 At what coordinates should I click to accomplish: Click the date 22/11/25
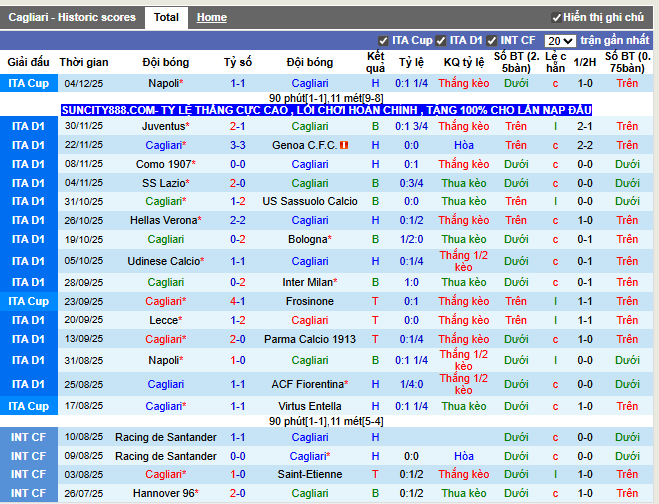pos(84,145)
